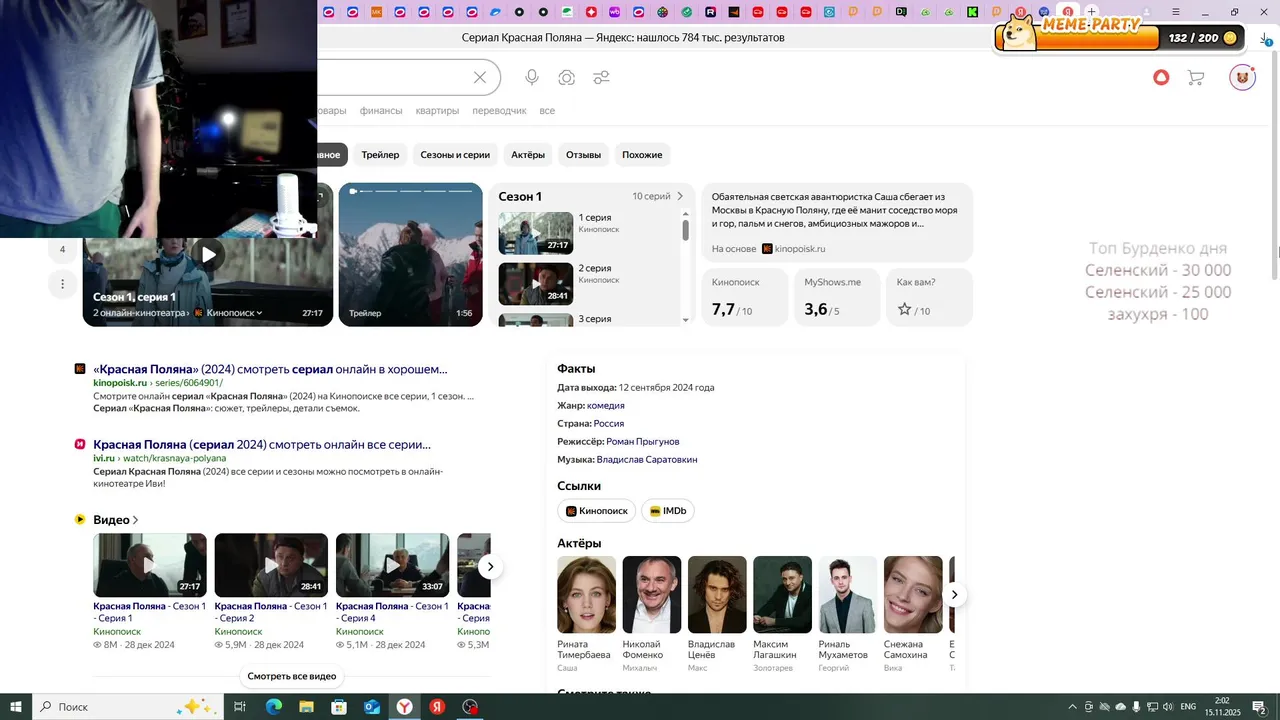1280x720 pixels.
Task: Open the финансы search category
Action: [x=381, y=111]
